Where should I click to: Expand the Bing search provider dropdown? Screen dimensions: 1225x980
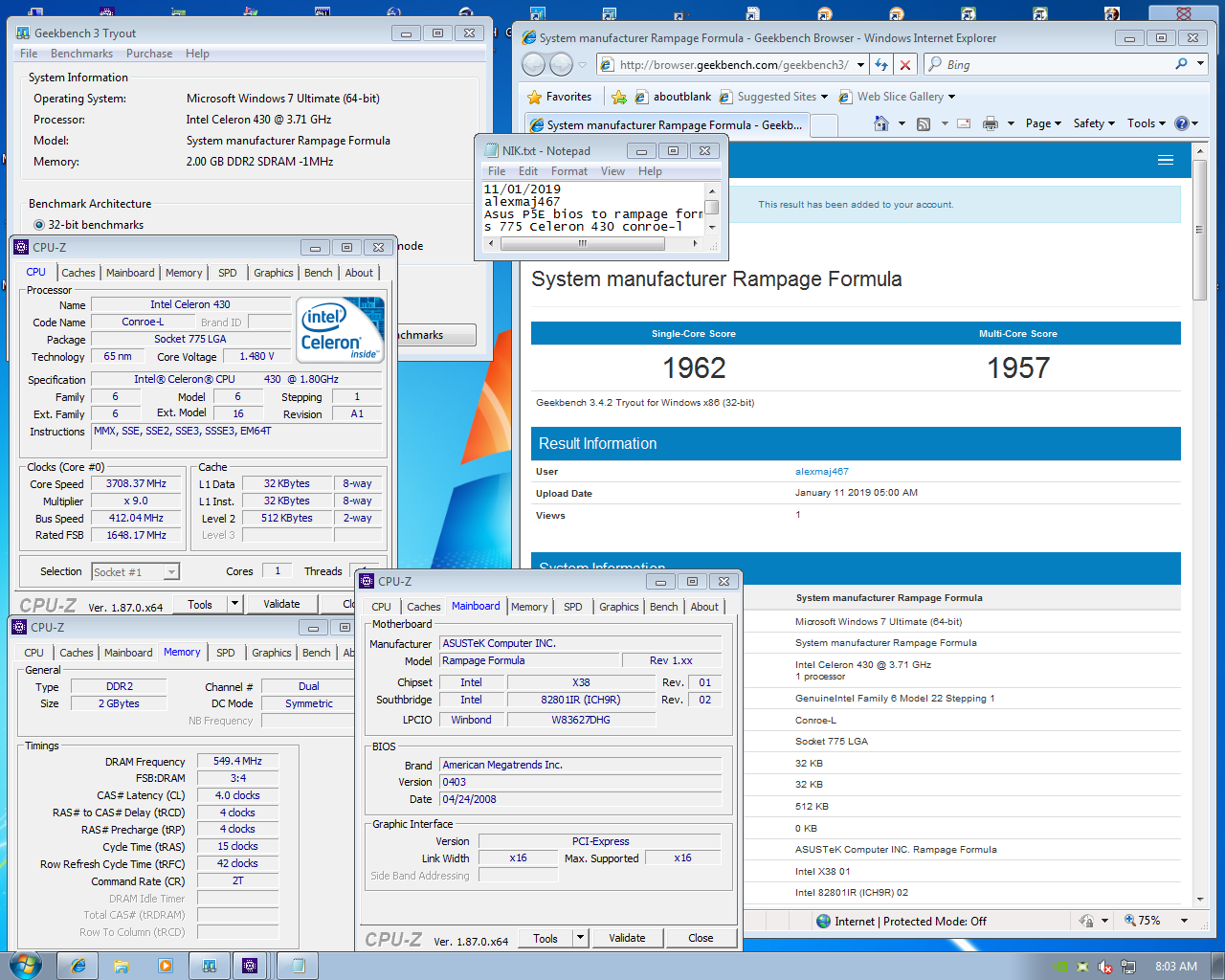[x=1201, y=64]
